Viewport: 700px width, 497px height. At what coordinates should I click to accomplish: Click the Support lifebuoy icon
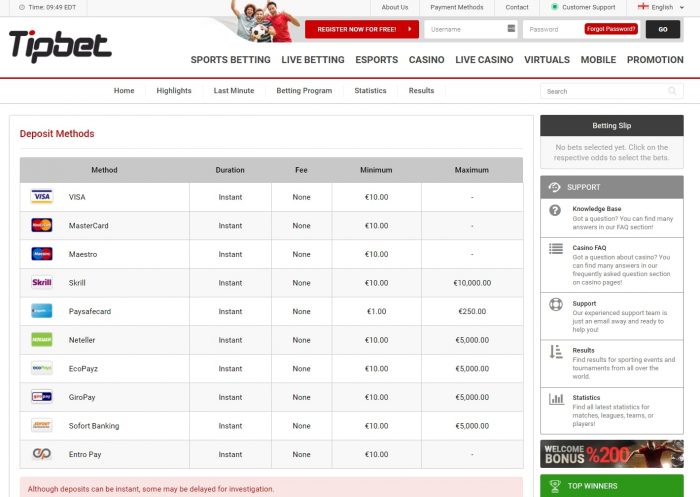556,304
